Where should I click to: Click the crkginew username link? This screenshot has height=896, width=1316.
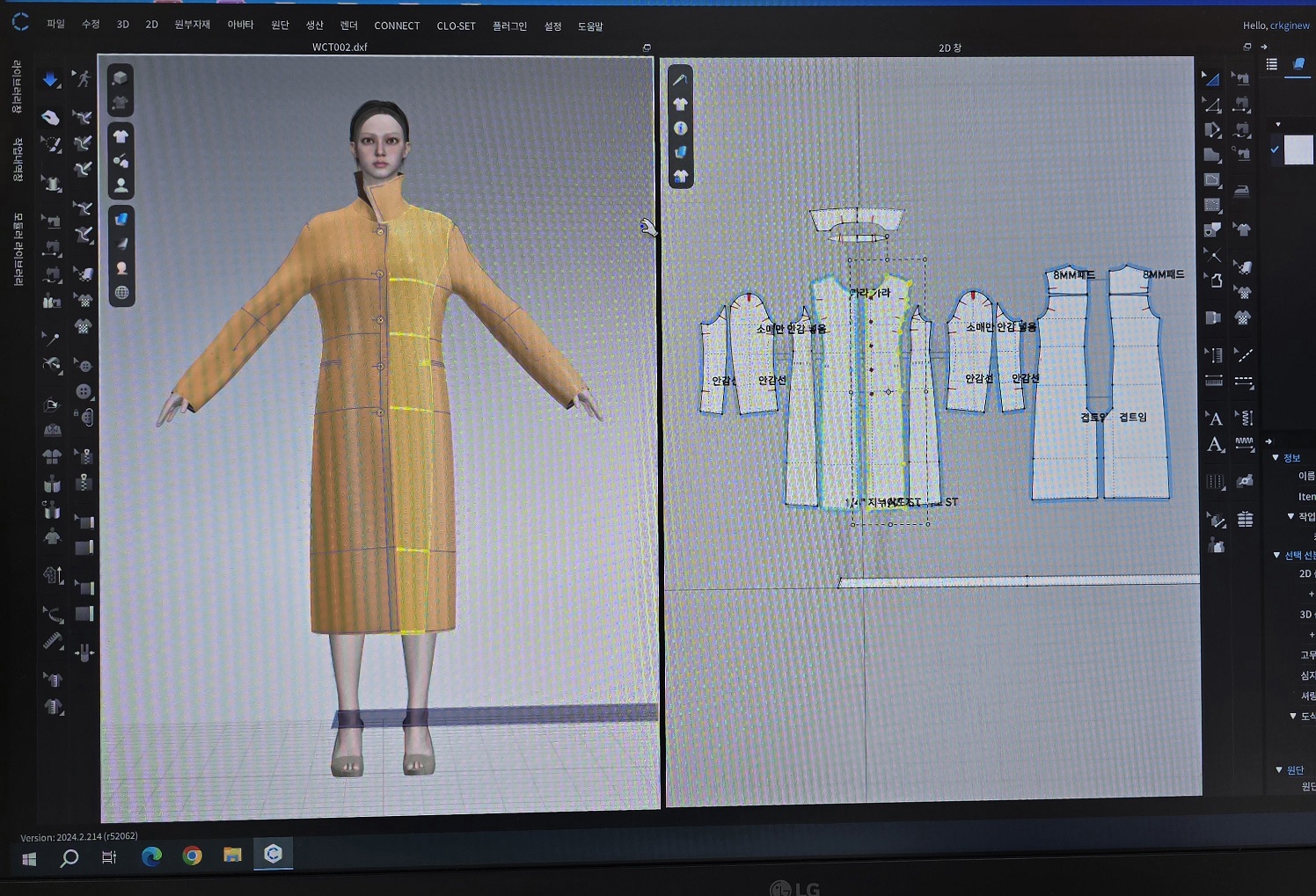coord(1289,25)
